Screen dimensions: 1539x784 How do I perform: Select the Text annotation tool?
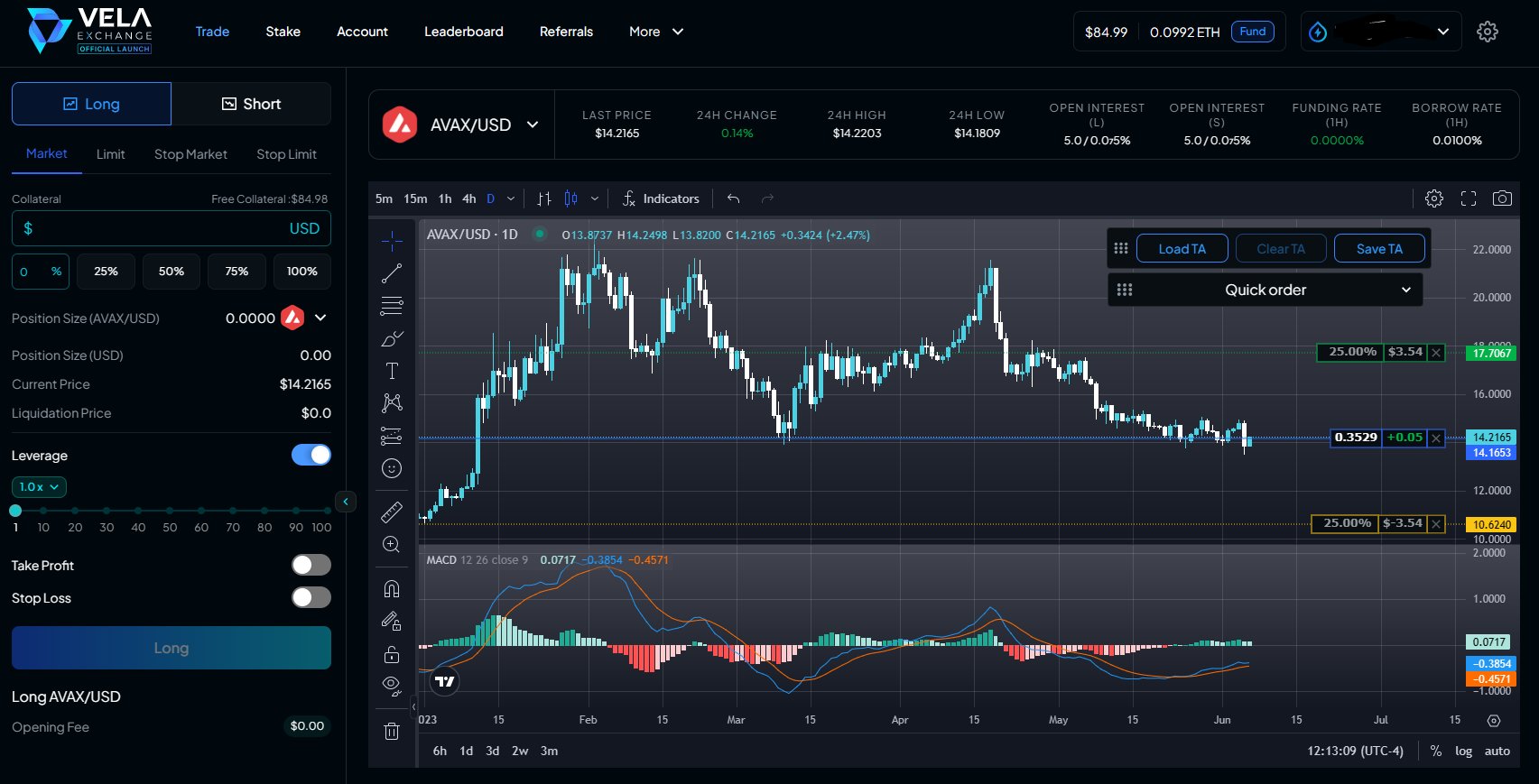[x=392, y=371]
